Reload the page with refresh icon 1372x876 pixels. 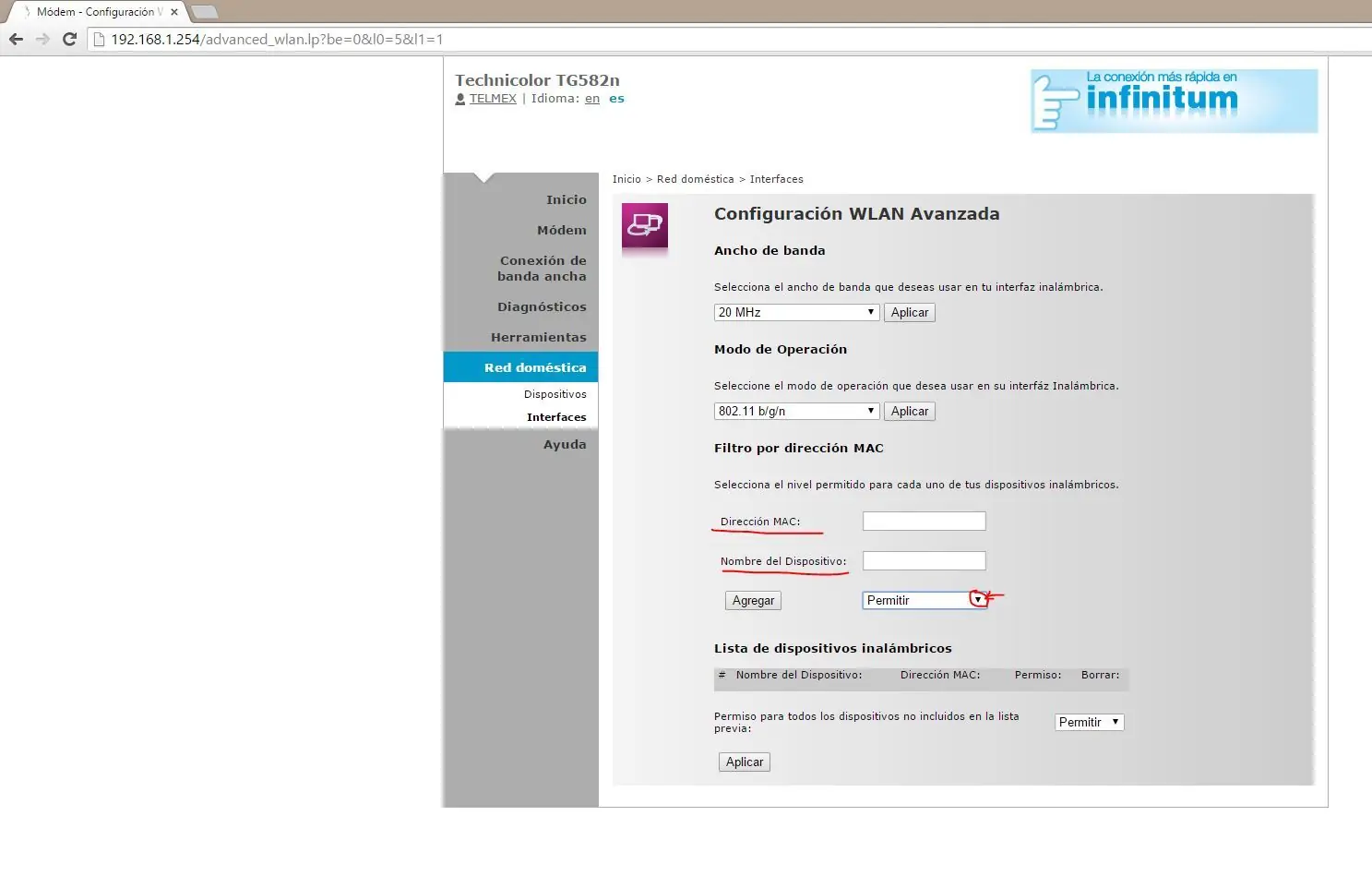[69, 40]
